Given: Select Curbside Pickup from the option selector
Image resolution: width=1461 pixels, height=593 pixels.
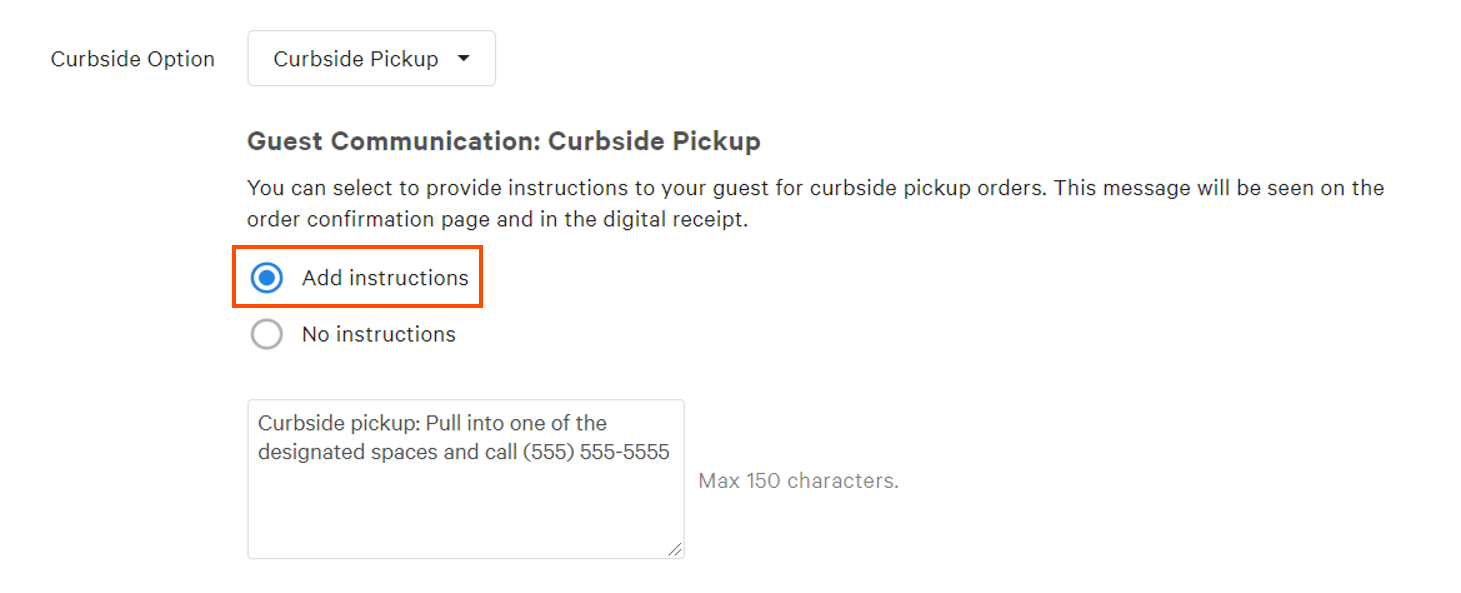Looking at the screenshot, I should pyautogui.click(x=370, y=58).
